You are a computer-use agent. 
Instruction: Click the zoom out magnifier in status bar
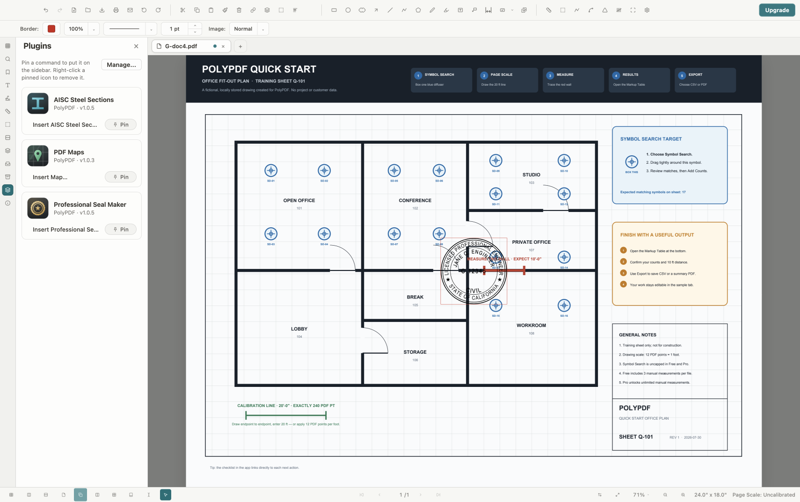tap(665, 495)
